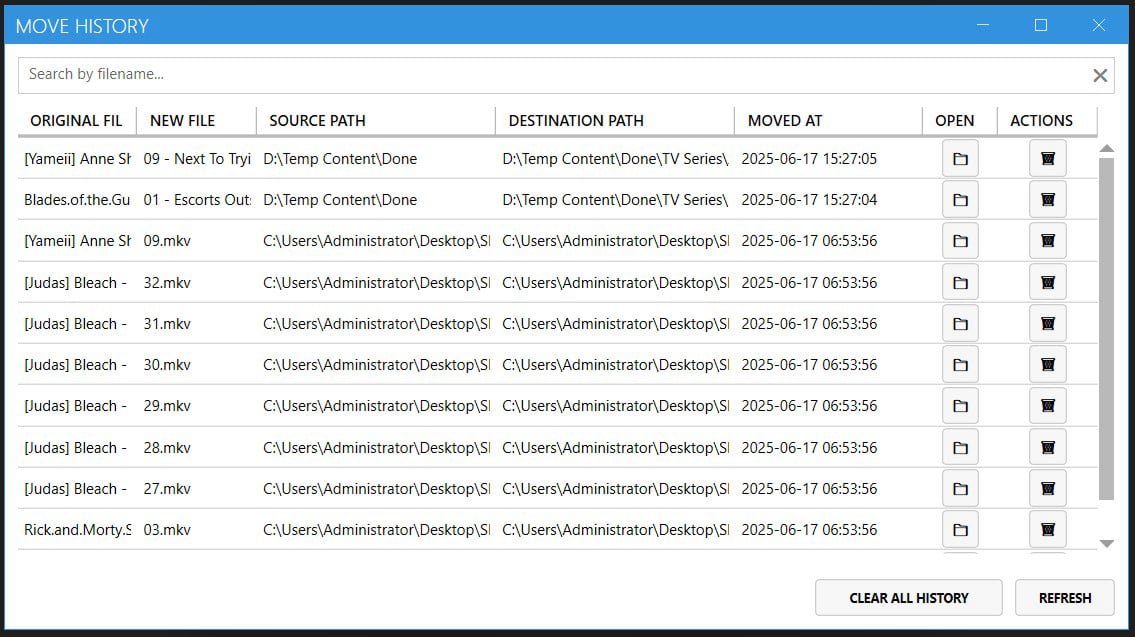Open folder for the first Yameii Anne entry

(960, 157)
